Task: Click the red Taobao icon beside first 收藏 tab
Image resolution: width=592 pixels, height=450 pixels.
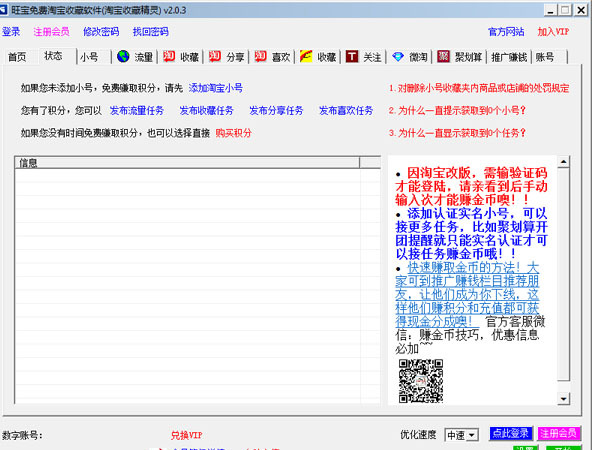Action: click(x=169, y=56)
